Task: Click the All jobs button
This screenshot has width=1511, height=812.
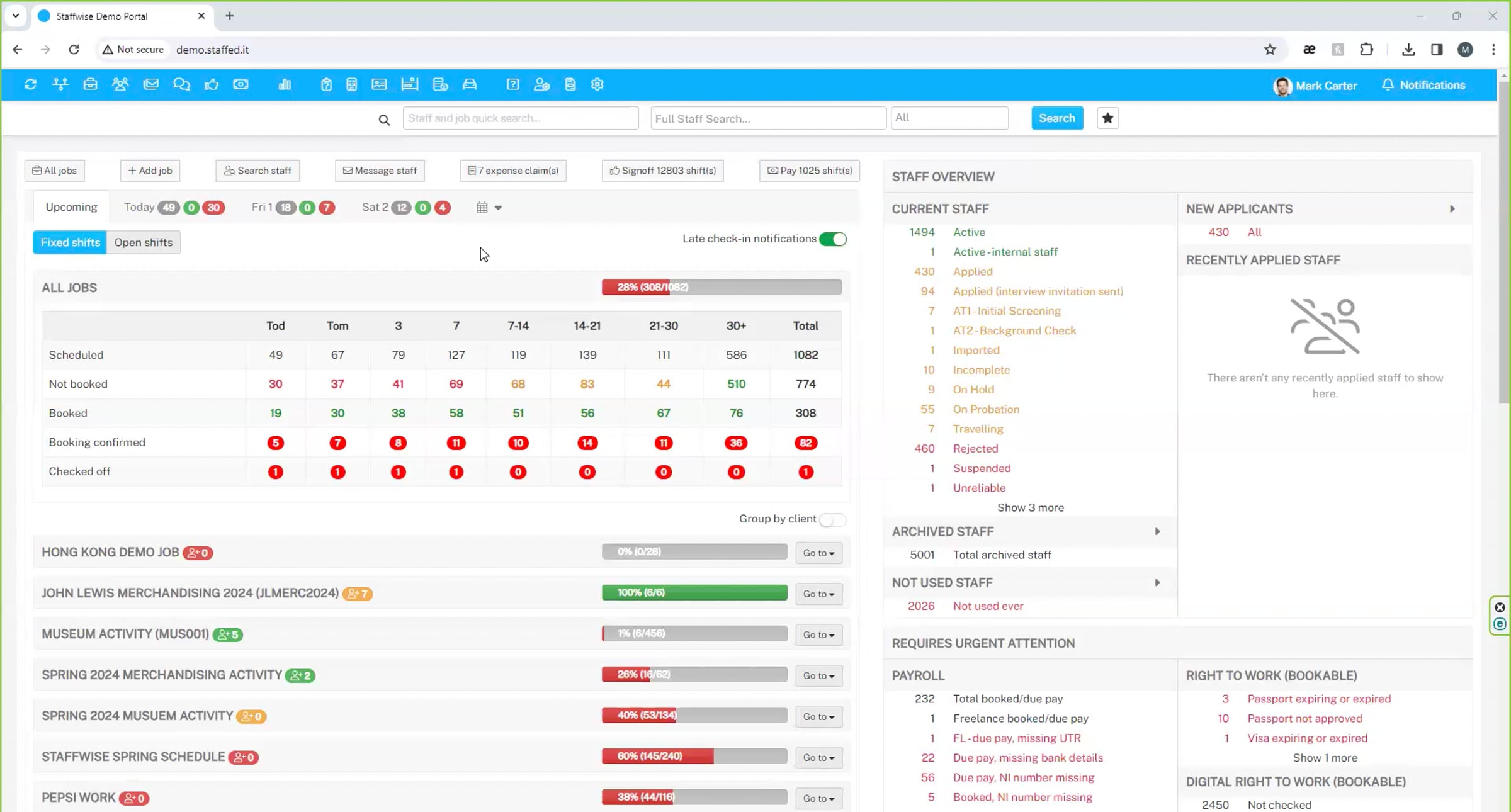Action: click(55, 171)
